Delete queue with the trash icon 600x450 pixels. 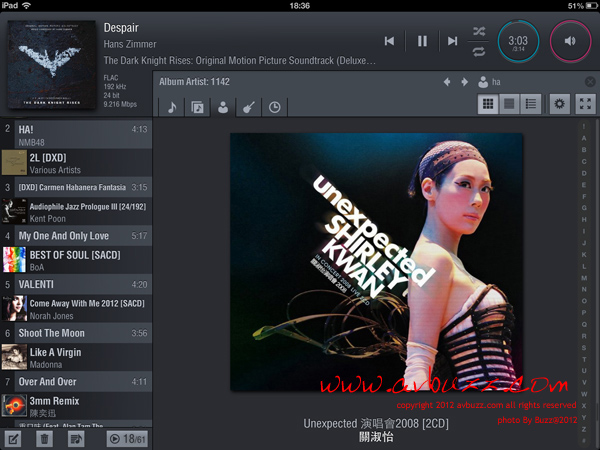(45, 438)
